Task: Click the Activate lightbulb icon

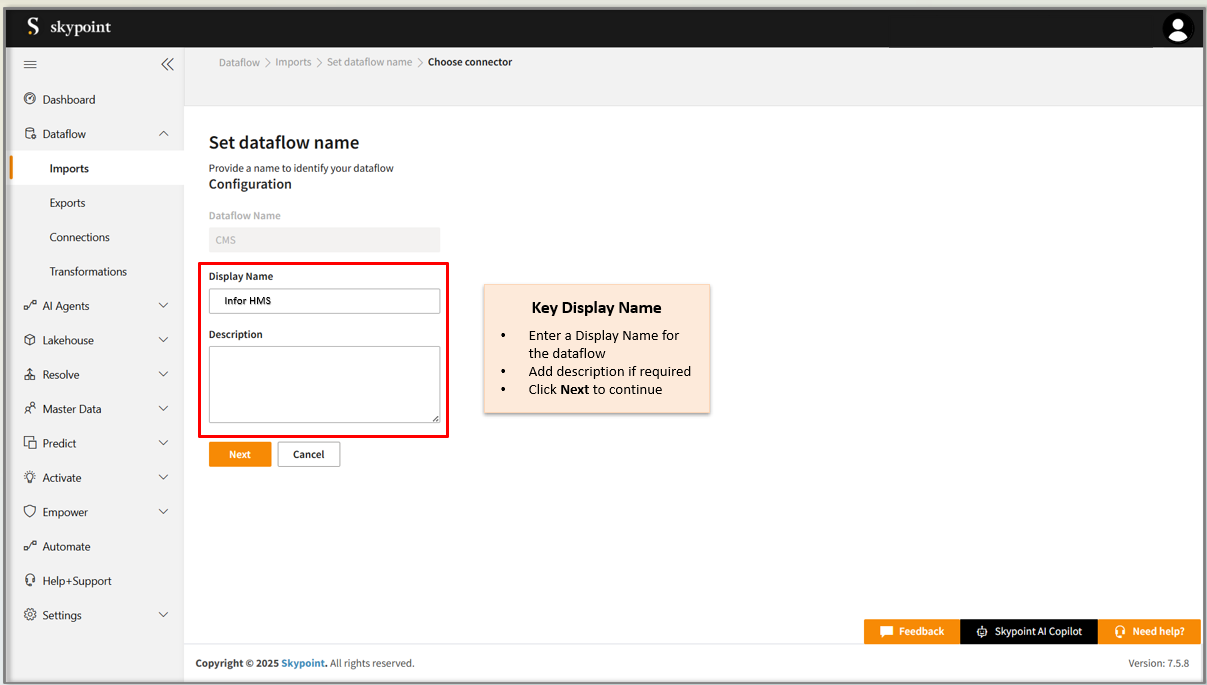Action: click(30, 477)
